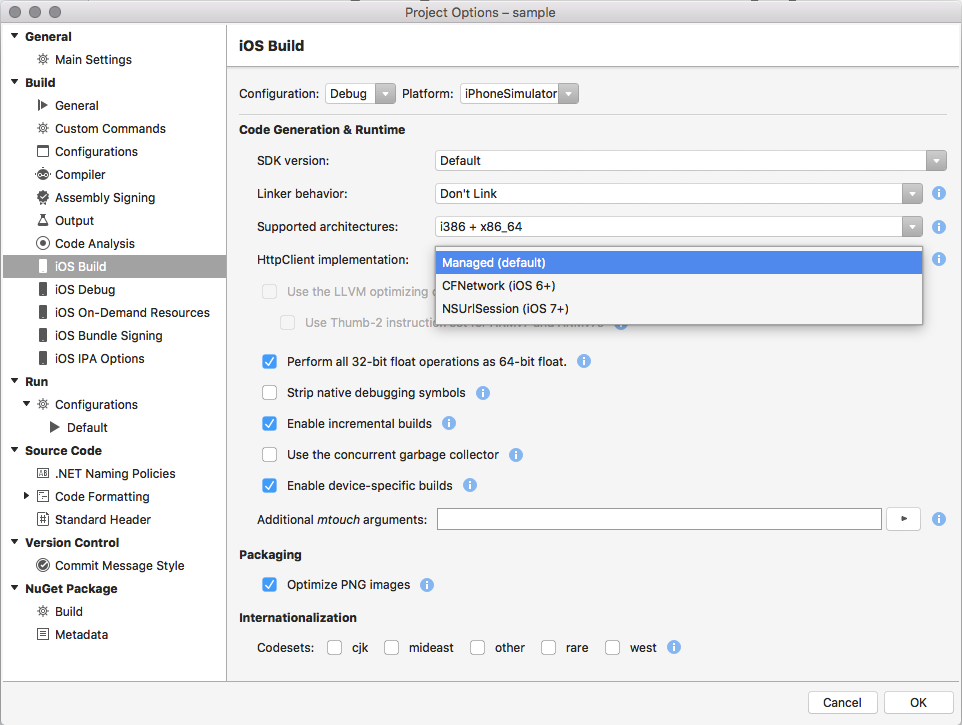962x725 pixels.
Task: Click the Cancel button
Action: (x=842, y=702)
